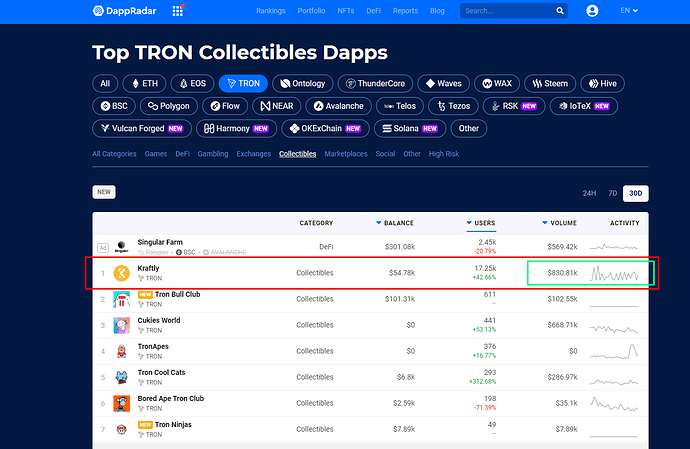View the TronApes activity sparkline
The width and height of the screenshot is (690, 449).
coord(614,351)
